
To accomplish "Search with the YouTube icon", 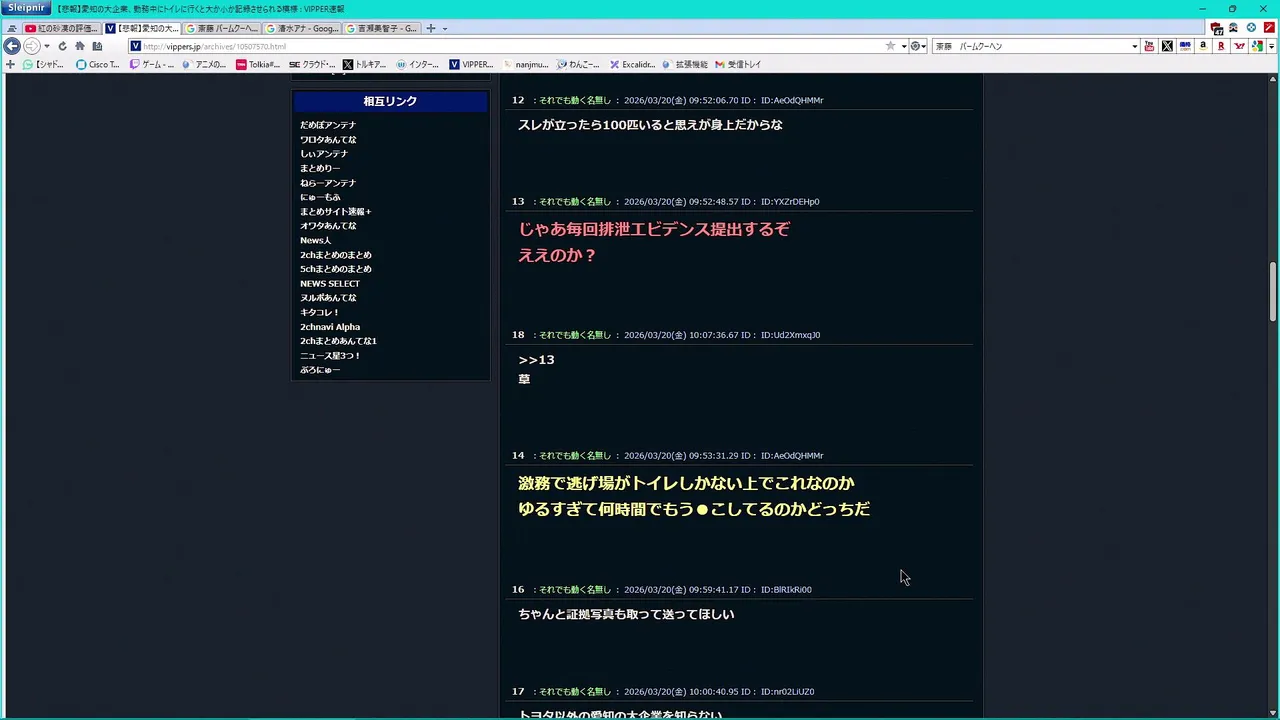I will [x=1149, y=46].
